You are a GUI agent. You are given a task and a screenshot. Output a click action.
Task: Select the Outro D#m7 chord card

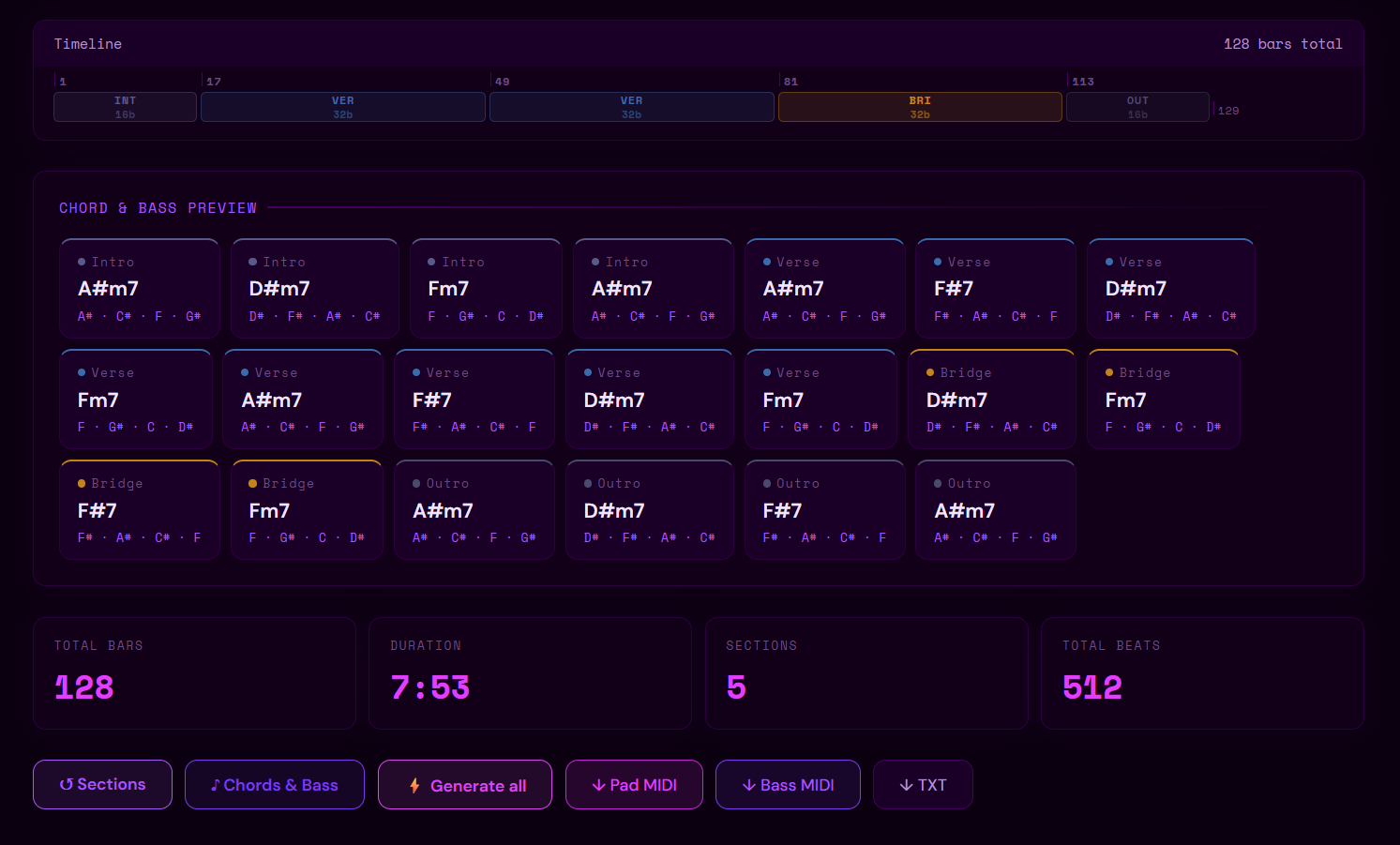point(650,510)
